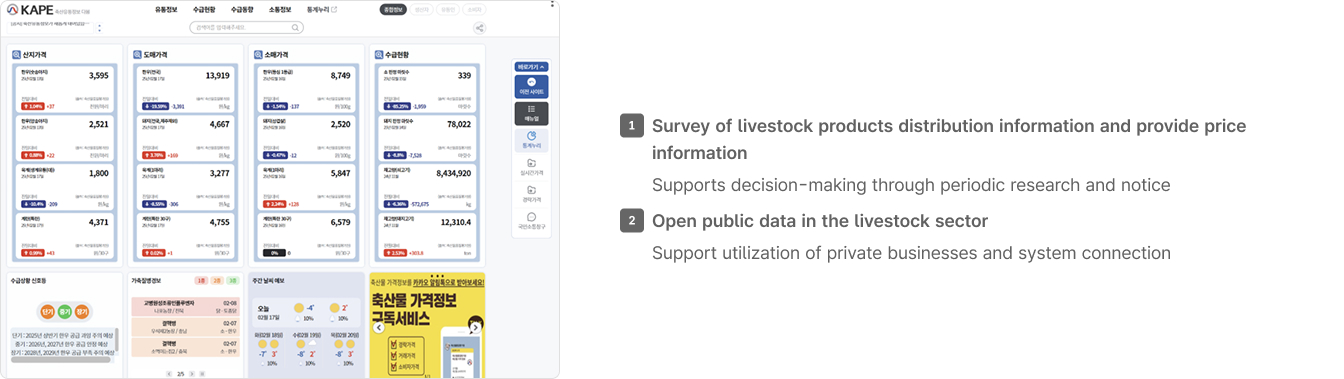Open the 유통정보 menu
The height and width of the screenshot is (379, 1344).
167,9
